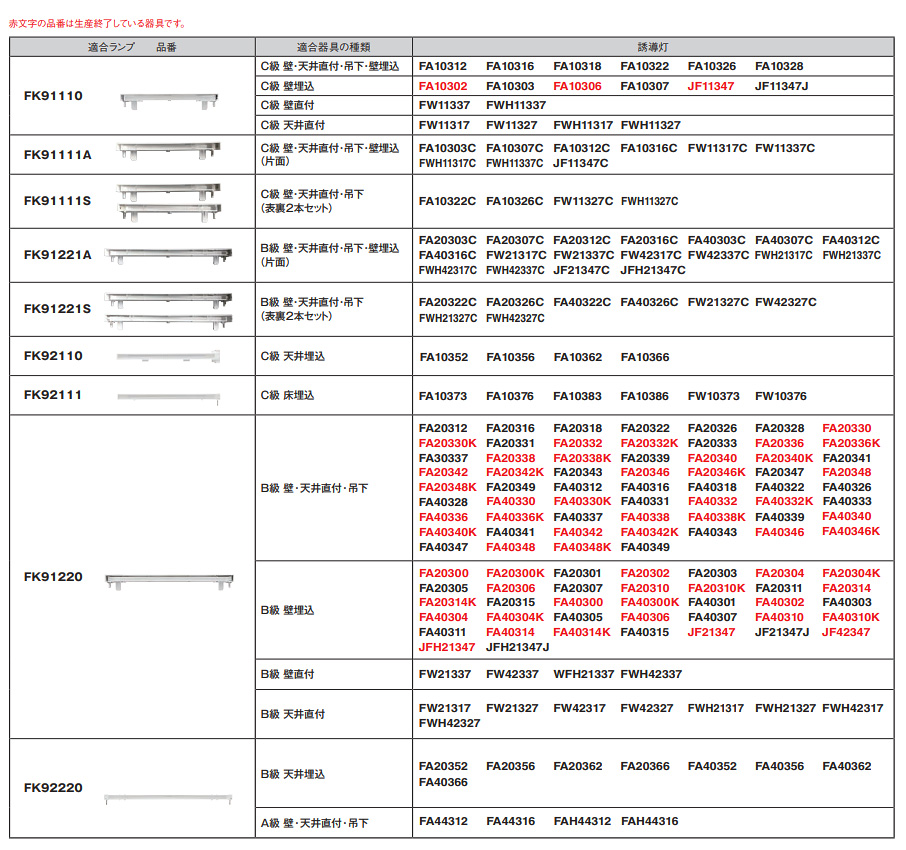Click the 誘導灯 column header
The image size is (906, 850).
point(652,47)
